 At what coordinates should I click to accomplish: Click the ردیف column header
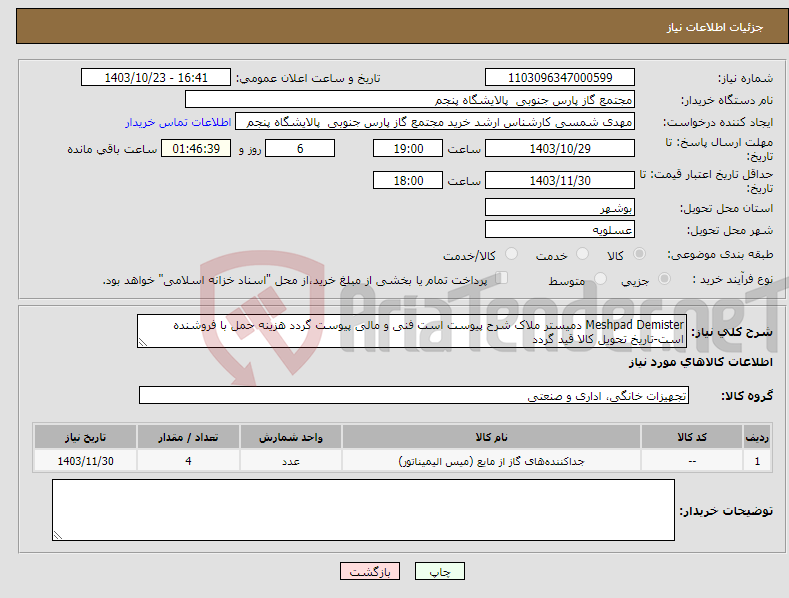click(757, 437)
